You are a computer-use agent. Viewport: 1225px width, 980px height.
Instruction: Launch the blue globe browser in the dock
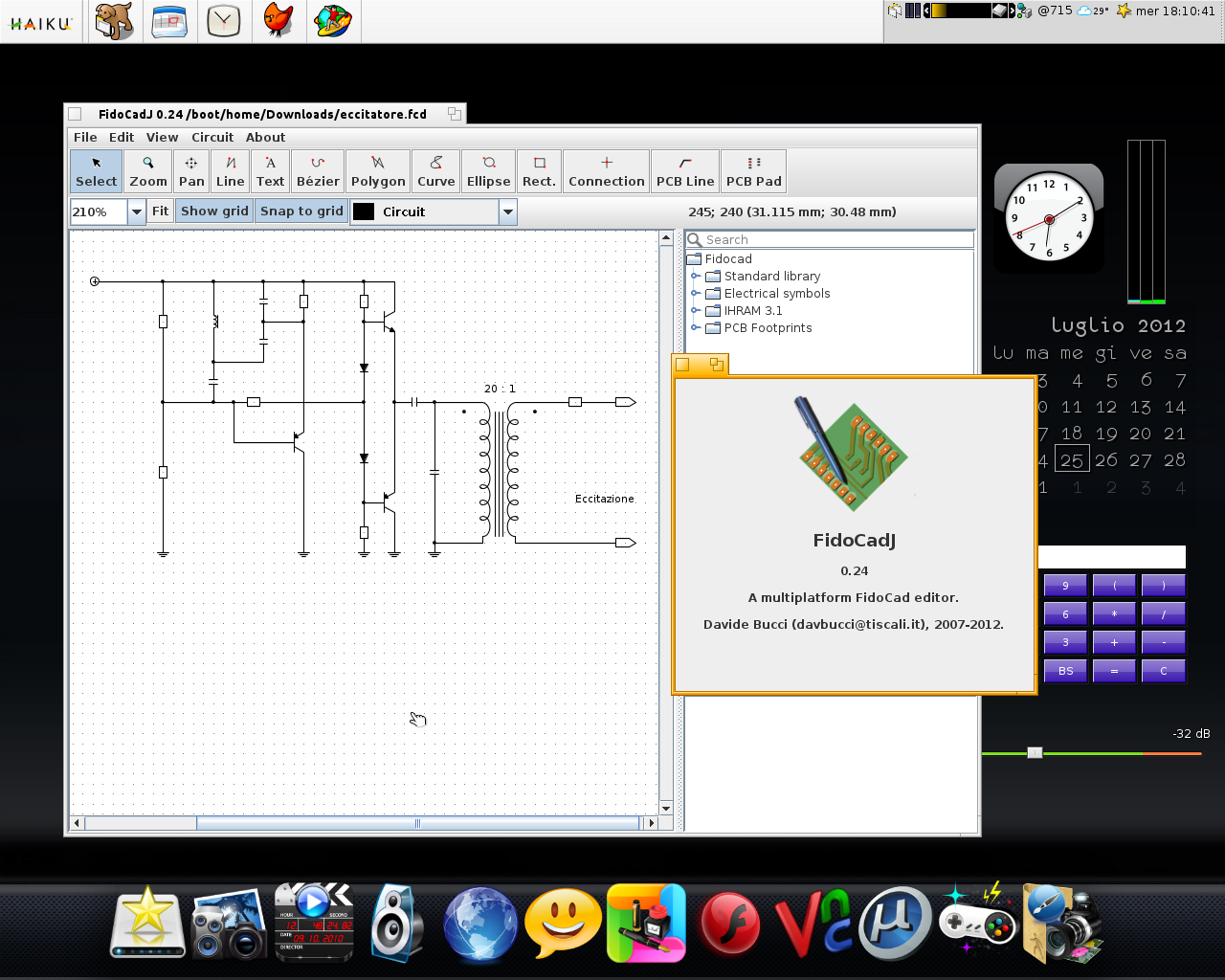tap(479, 924)
